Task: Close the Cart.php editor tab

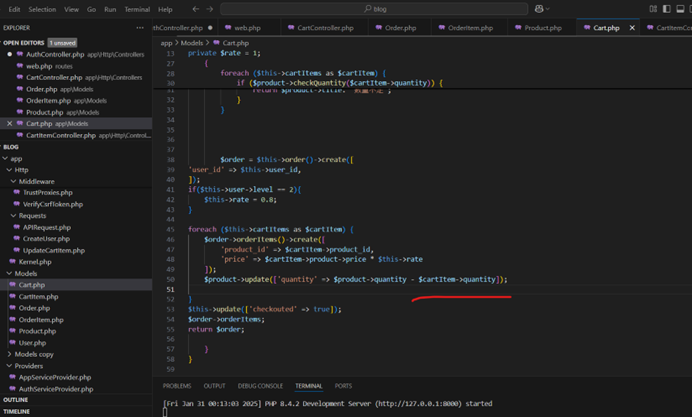Action: [x=632, y=28]
